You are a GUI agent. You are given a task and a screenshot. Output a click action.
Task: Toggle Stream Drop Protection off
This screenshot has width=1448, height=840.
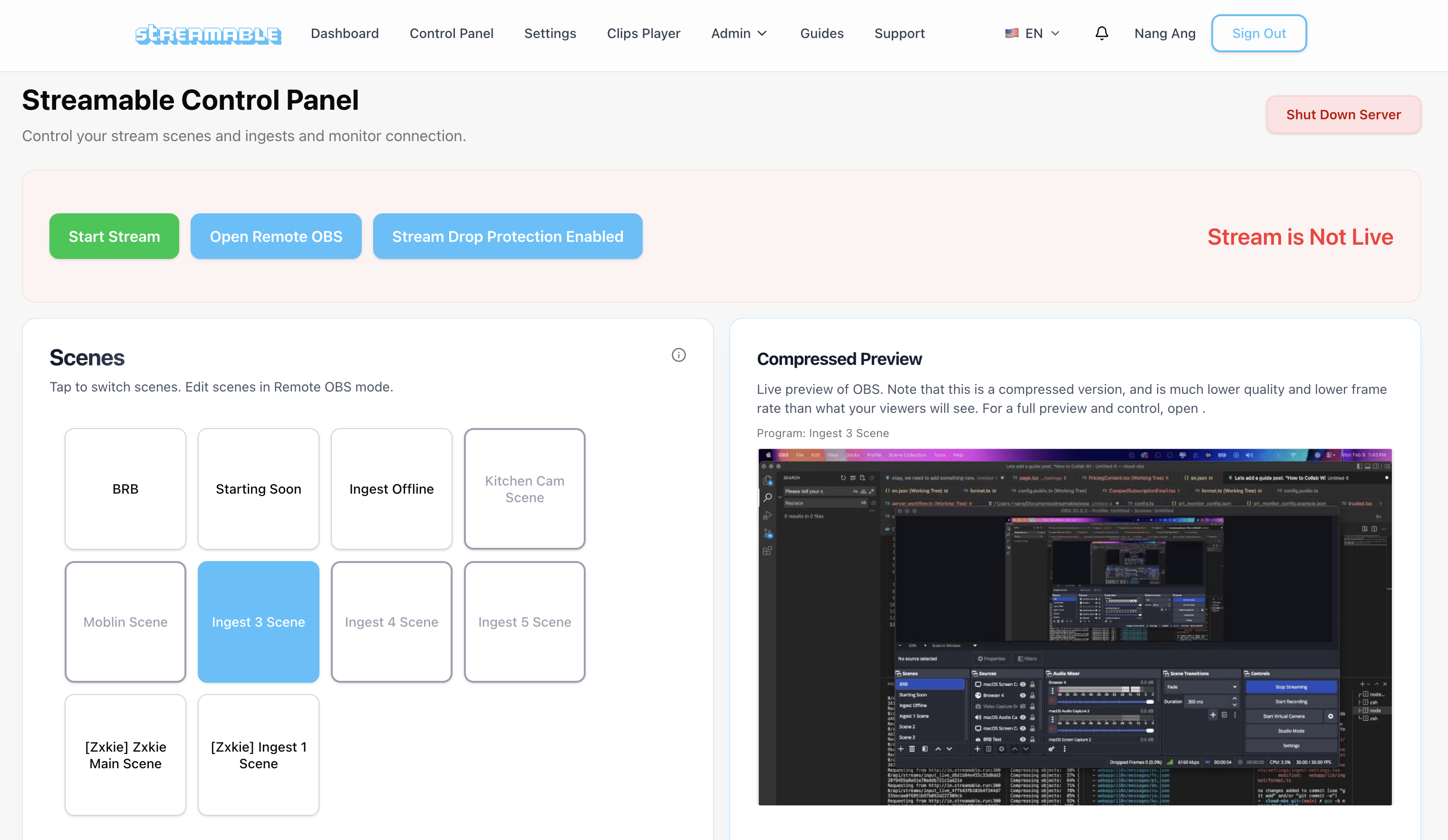507,236
